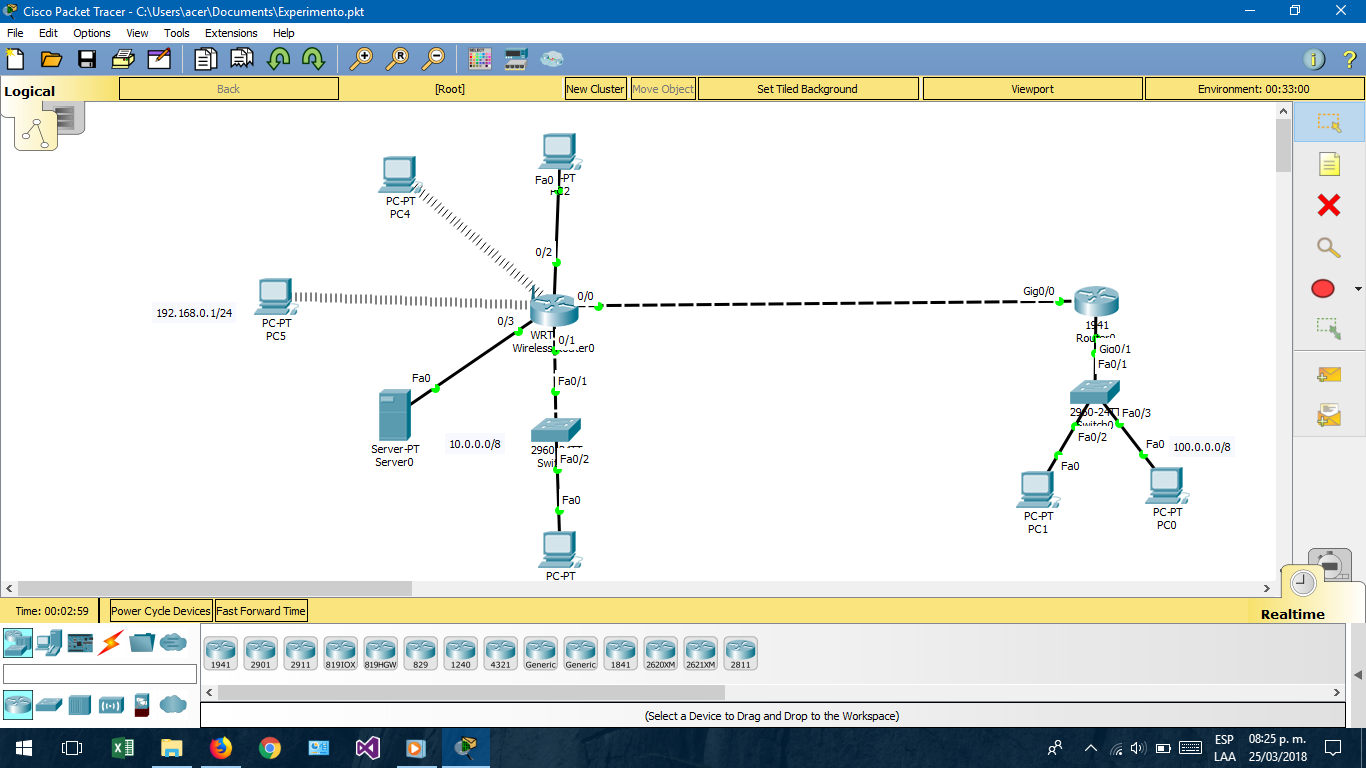This screenshot has height=768, width=1366.
Task: Select the Miscellaneous folder category
Action: pos(142,642)
